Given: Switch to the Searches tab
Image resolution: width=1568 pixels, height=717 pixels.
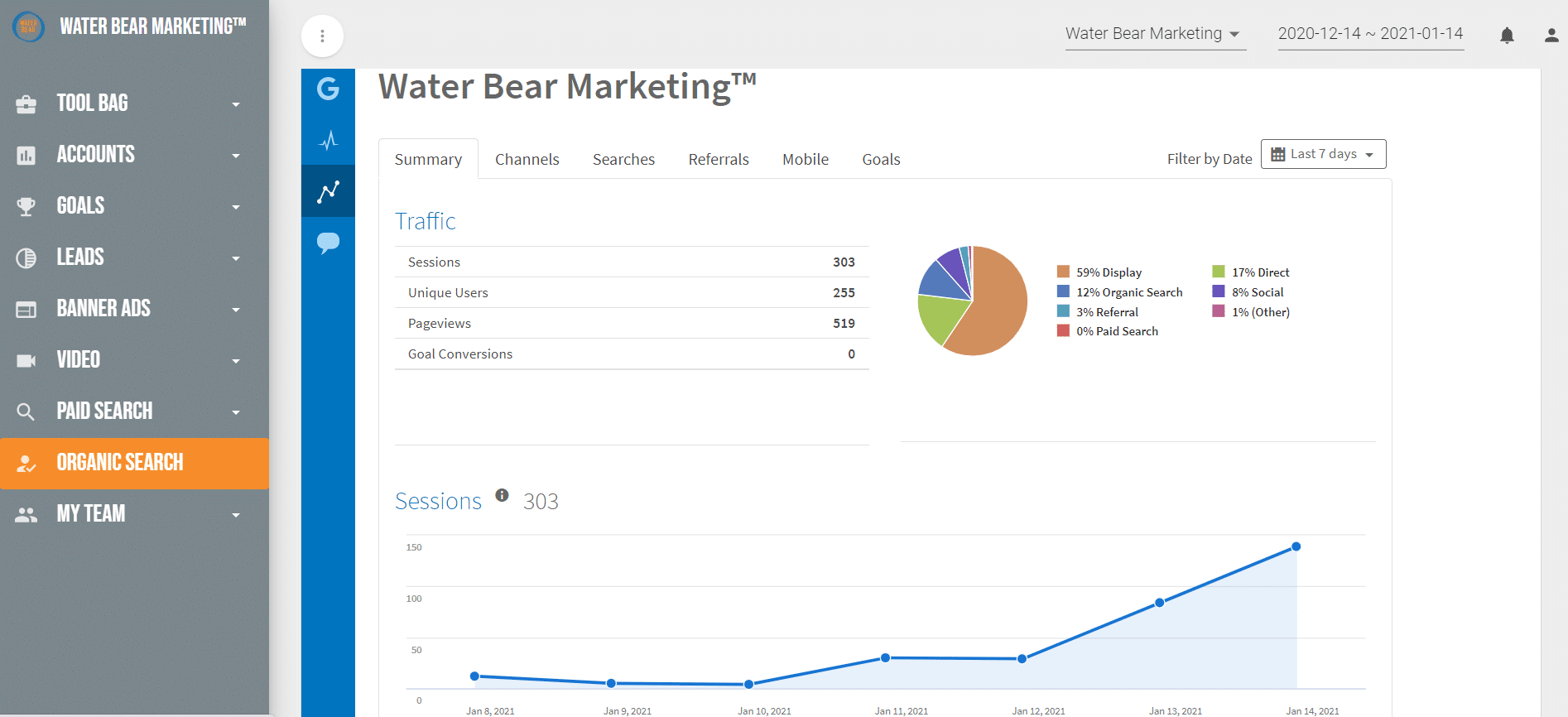Looking at the screenshot, I should tap(623, 159).
